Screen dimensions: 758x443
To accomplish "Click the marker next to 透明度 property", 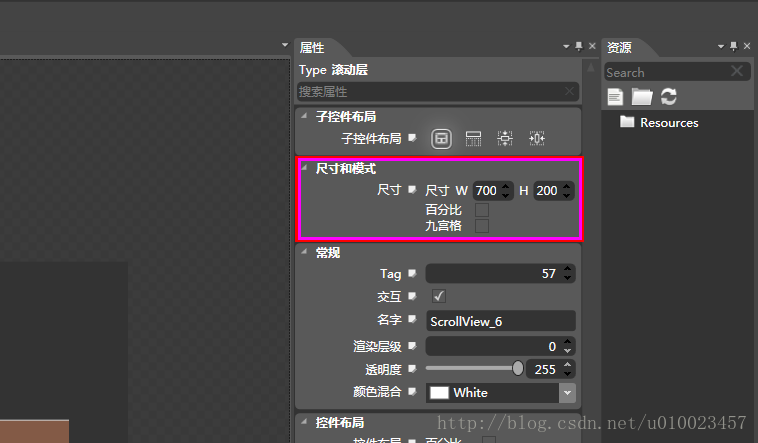I will tap(412, 369).
